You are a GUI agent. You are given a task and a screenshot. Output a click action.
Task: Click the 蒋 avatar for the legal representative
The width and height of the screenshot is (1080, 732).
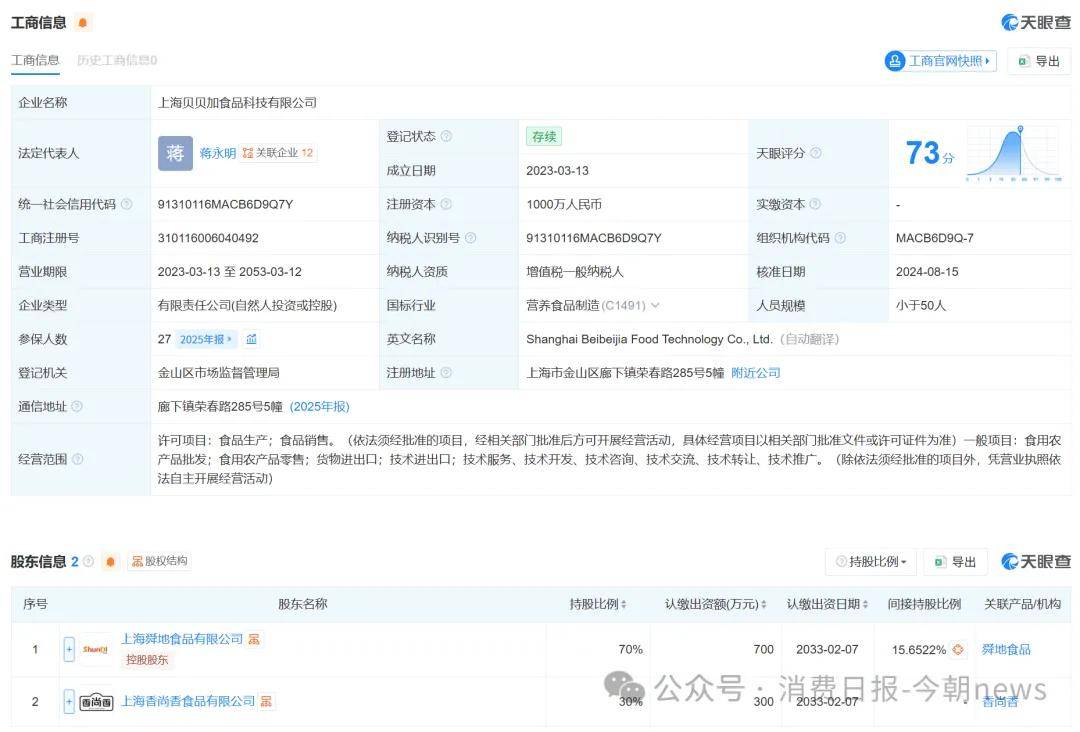175,153
